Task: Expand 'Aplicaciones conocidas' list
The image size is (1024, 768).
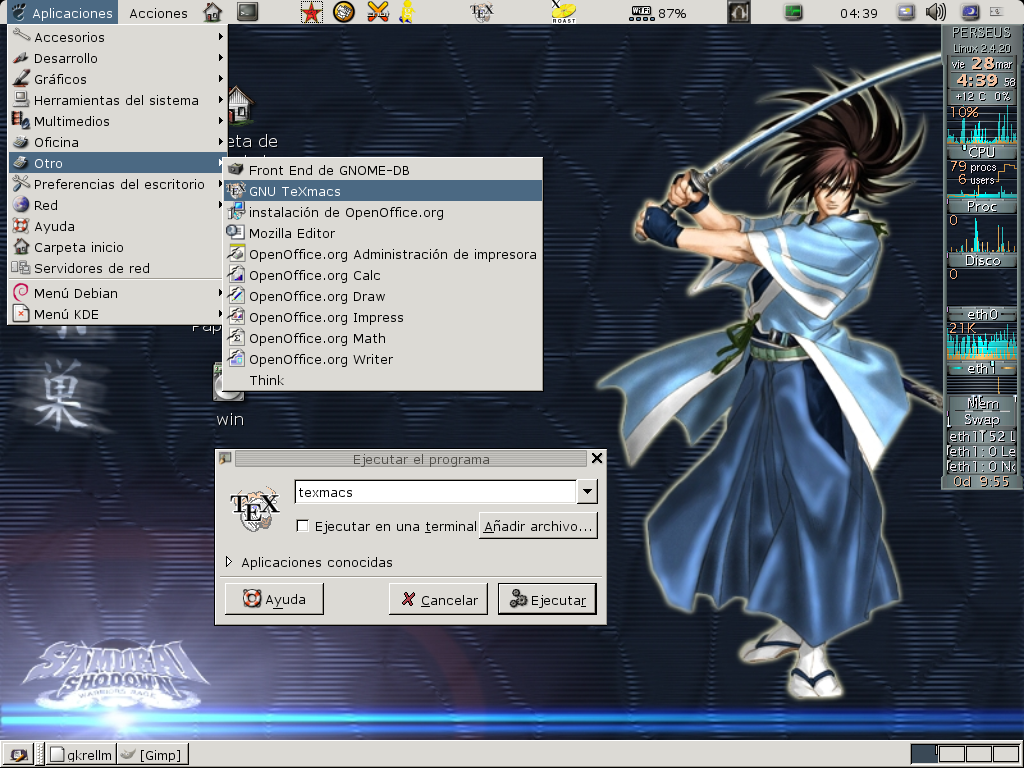Action: 230,562
